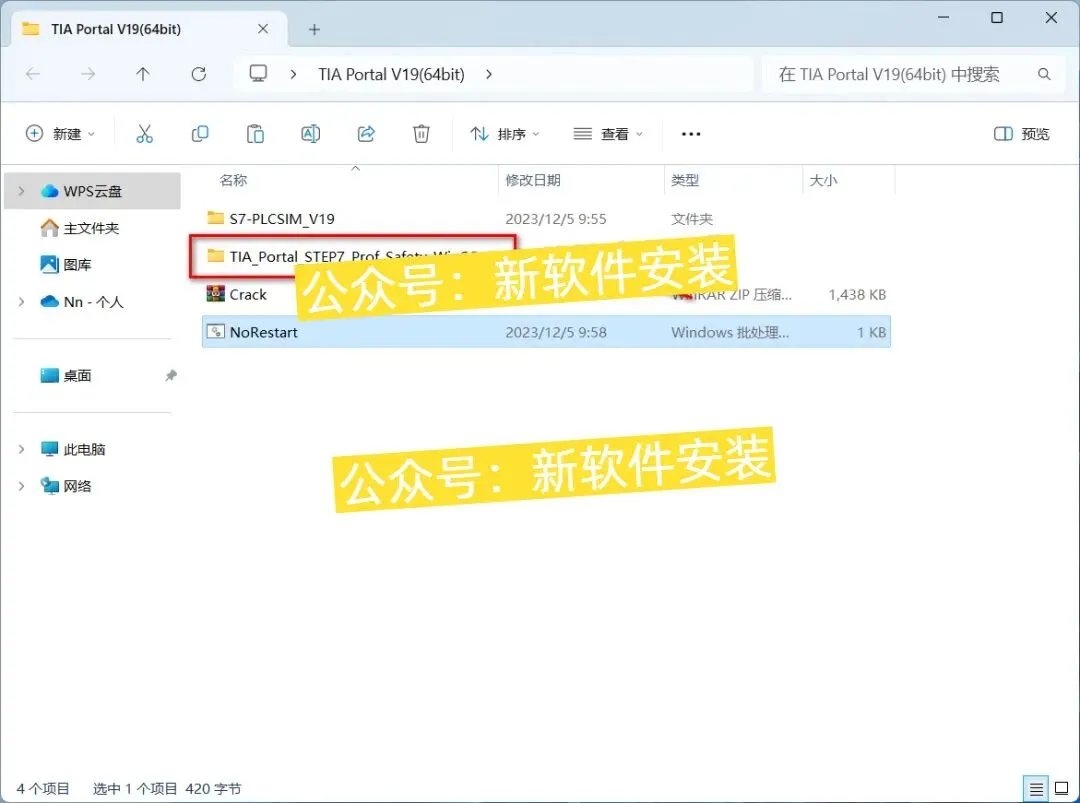The image size is (1080, 803).
Task: Sort by the 大小 column header
Action: 823,180
